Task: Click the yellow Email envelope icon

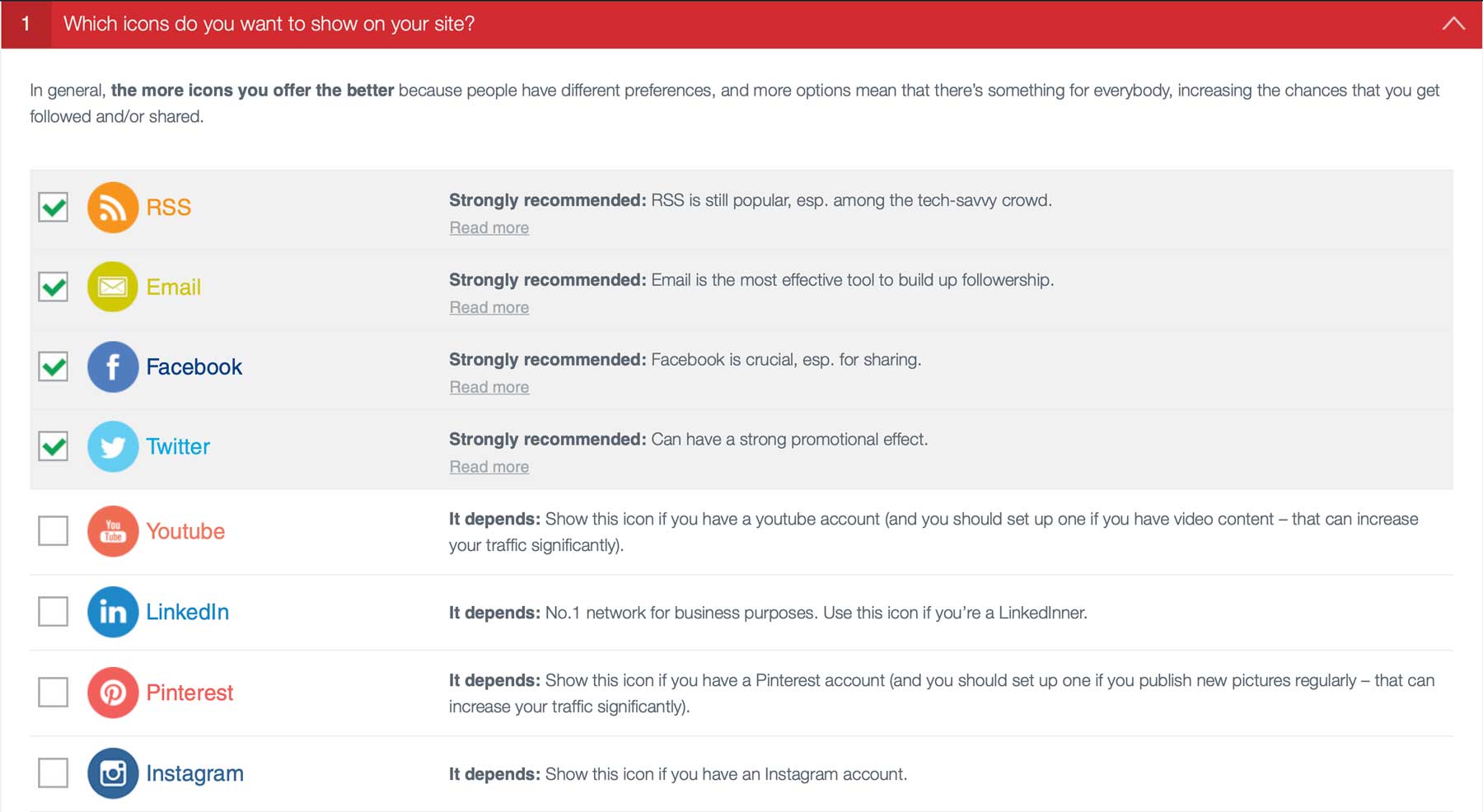Action: (x=112, y=287)
